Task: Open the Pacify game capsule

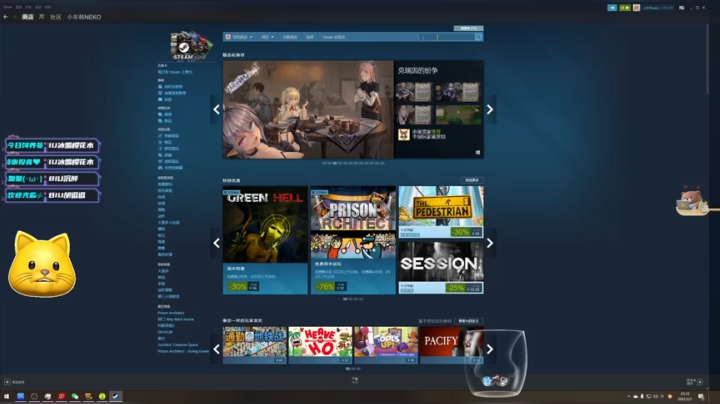Action: point(451,345)
